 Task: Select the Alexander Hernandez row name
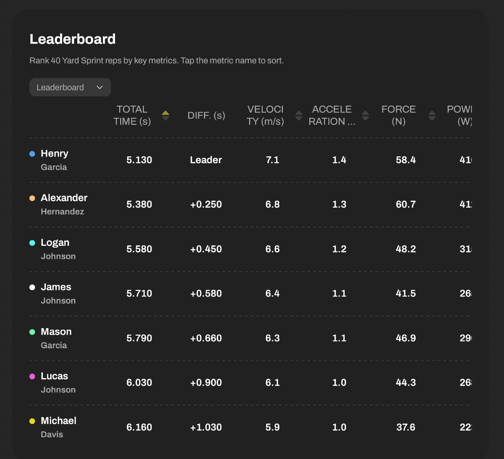click(x=64, y=204)
